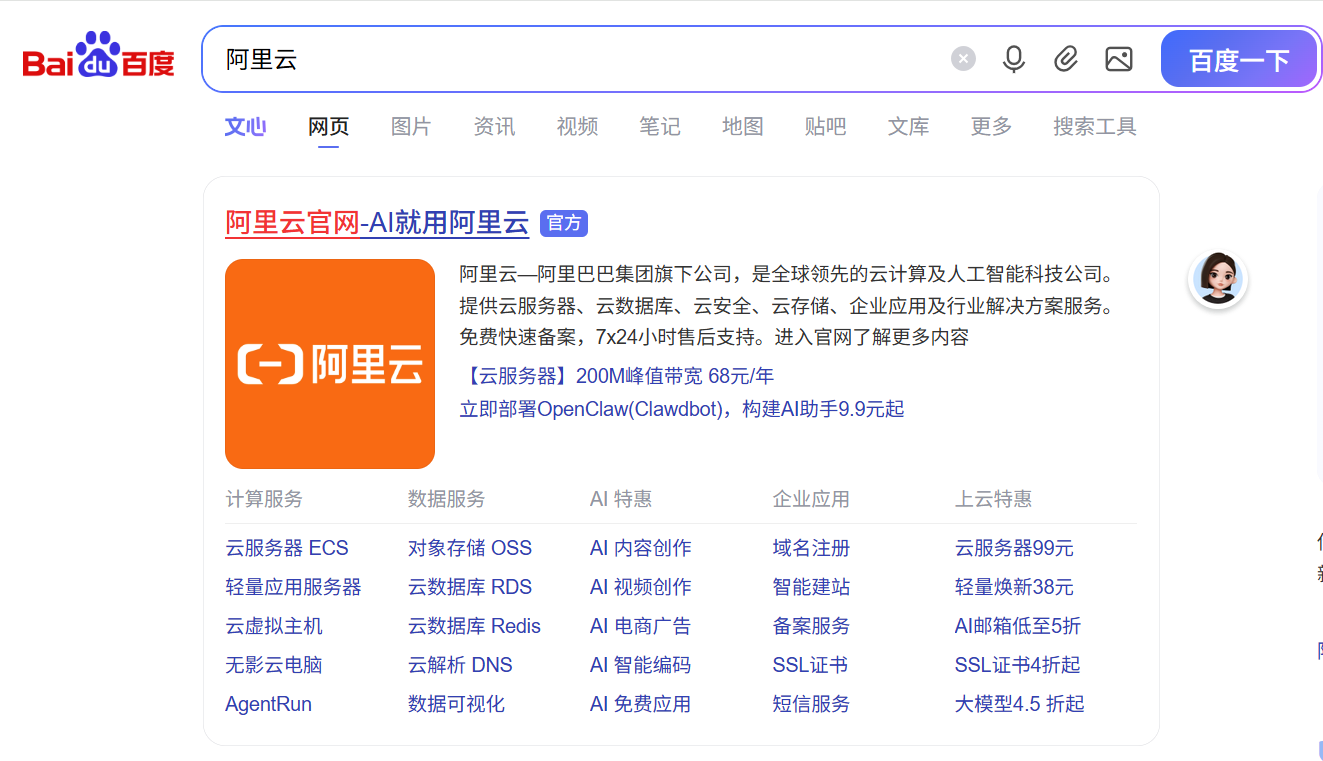Open 云解析 DNS link
The image size is (1323, 761).
tap(460, 665)
